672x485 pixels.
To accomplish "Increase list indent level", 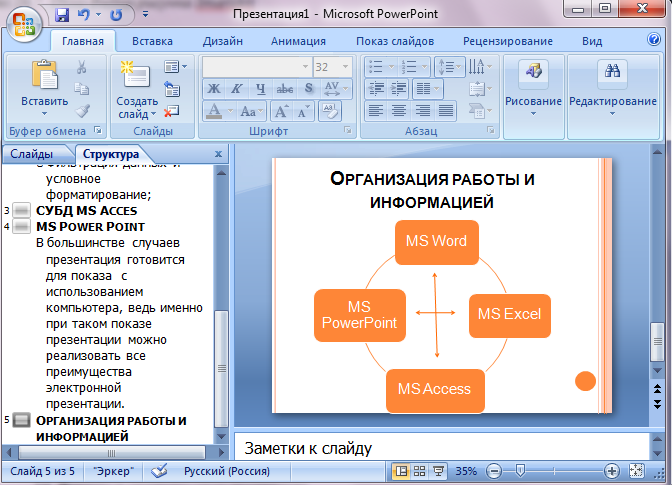I will click(x=399, y=89).
